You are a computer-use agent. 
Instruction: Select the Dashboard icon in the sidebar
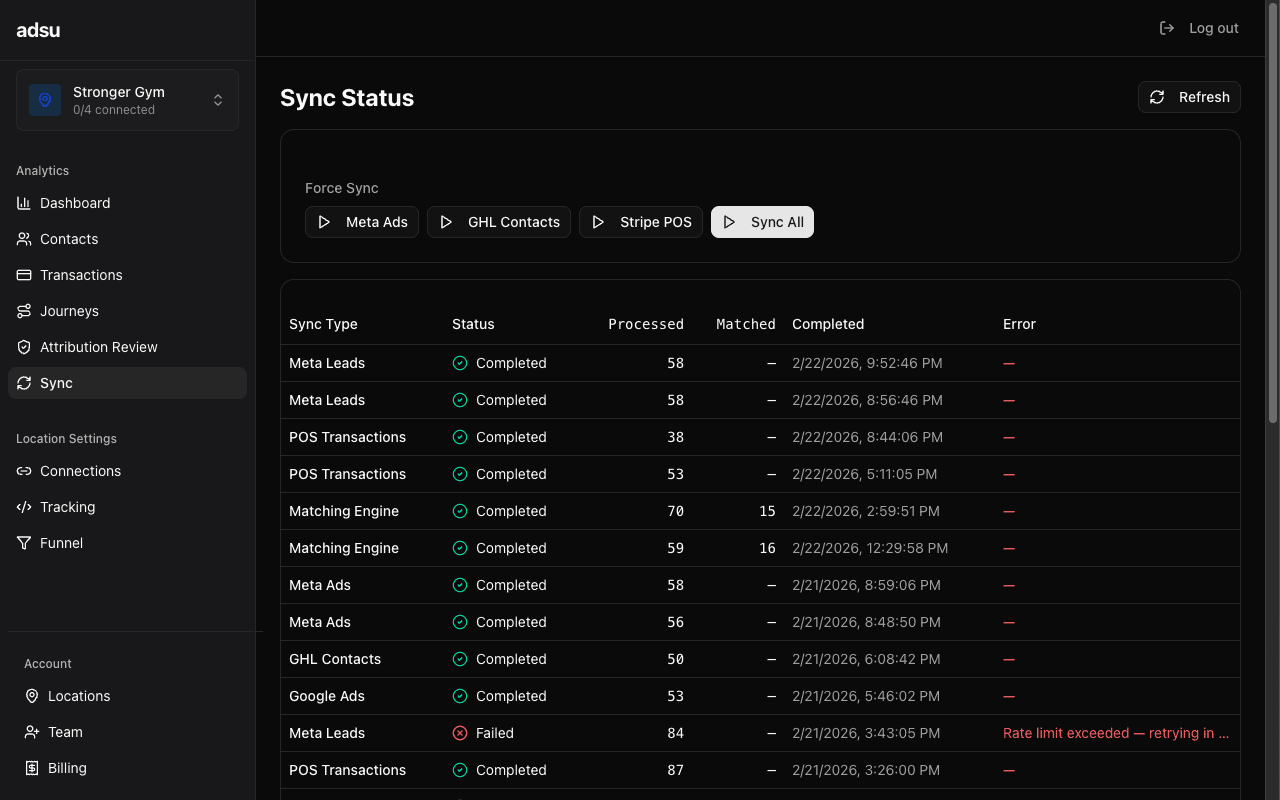[23, 203]
